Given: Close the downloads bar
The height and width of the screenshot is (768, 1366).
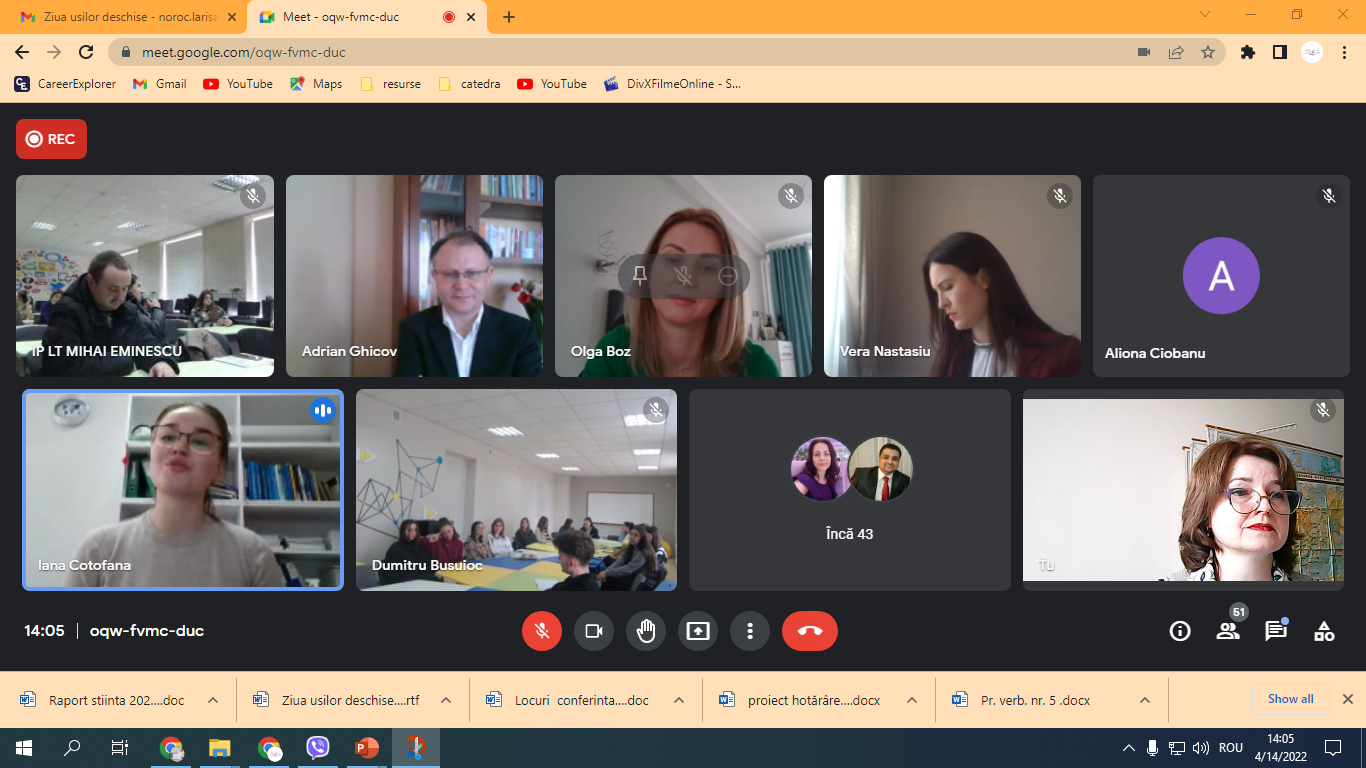Looking at the screenshot, I should coord(1348,699).
